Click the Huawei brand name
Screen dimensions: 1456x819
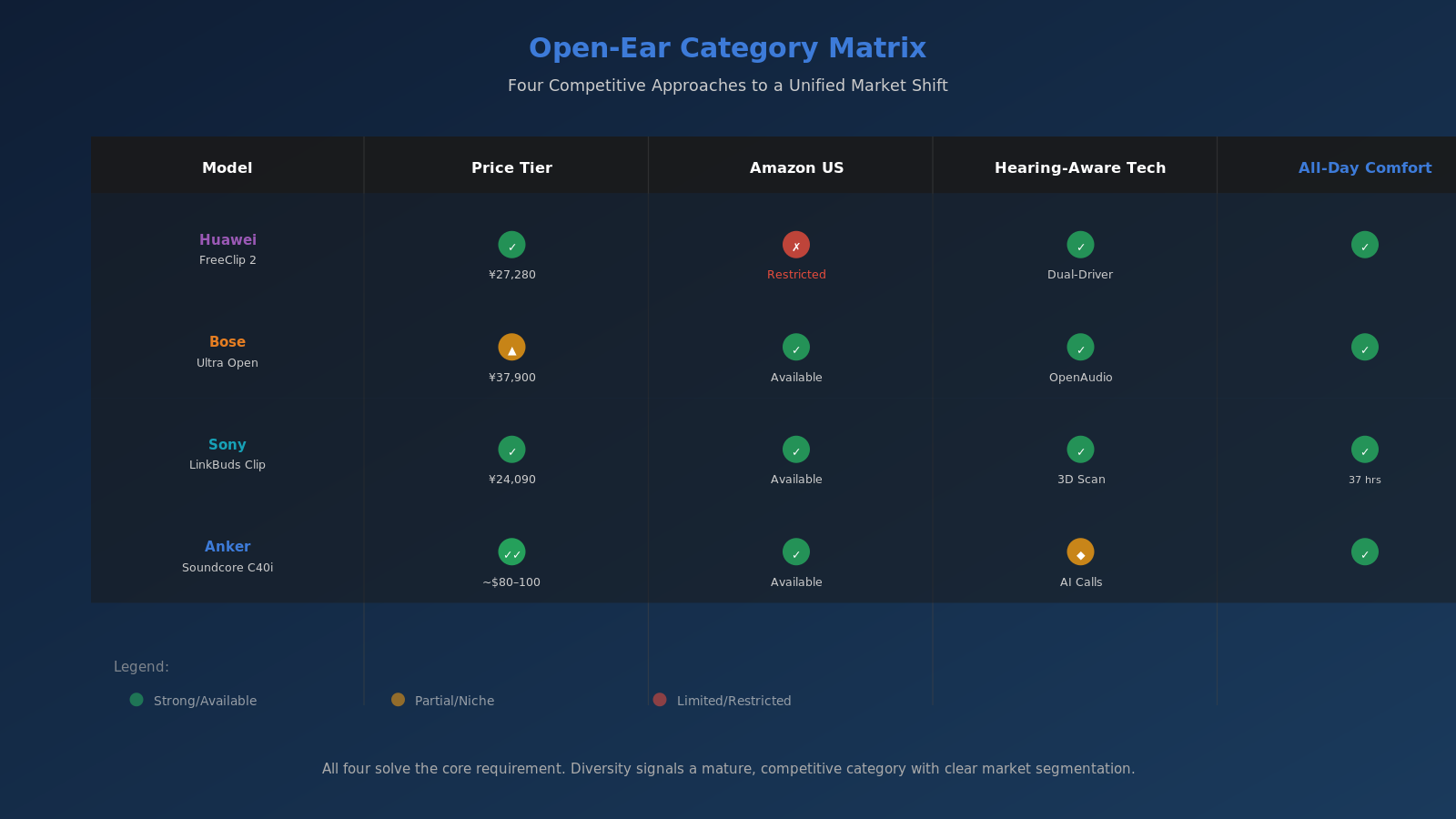point(227,240)
